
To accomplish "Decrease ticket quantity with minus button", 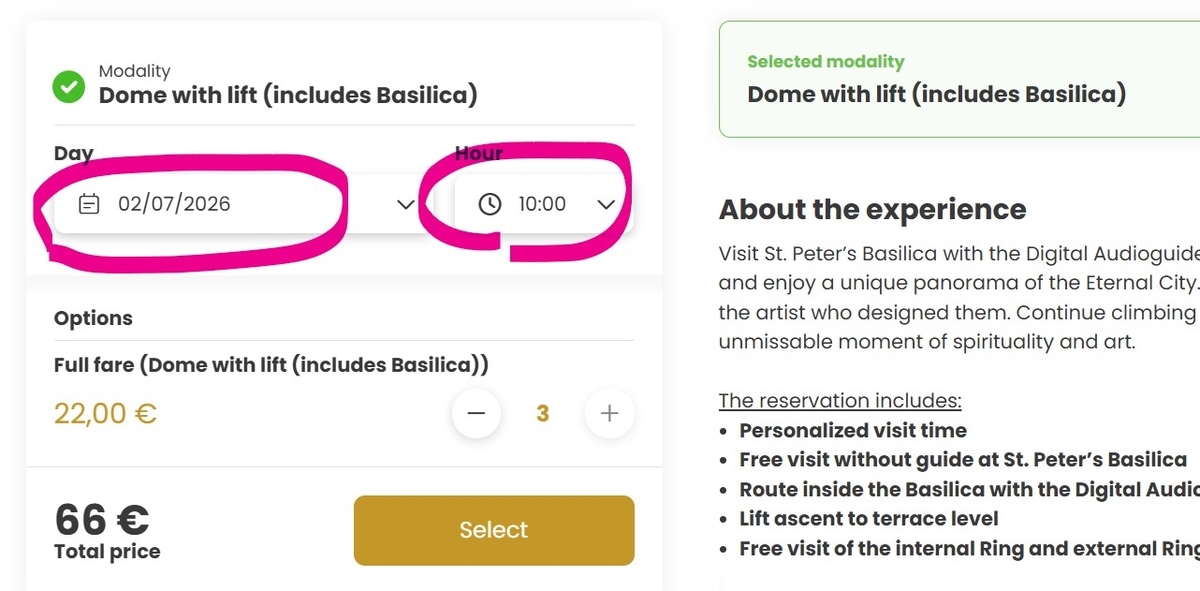I will pos(476,413).
